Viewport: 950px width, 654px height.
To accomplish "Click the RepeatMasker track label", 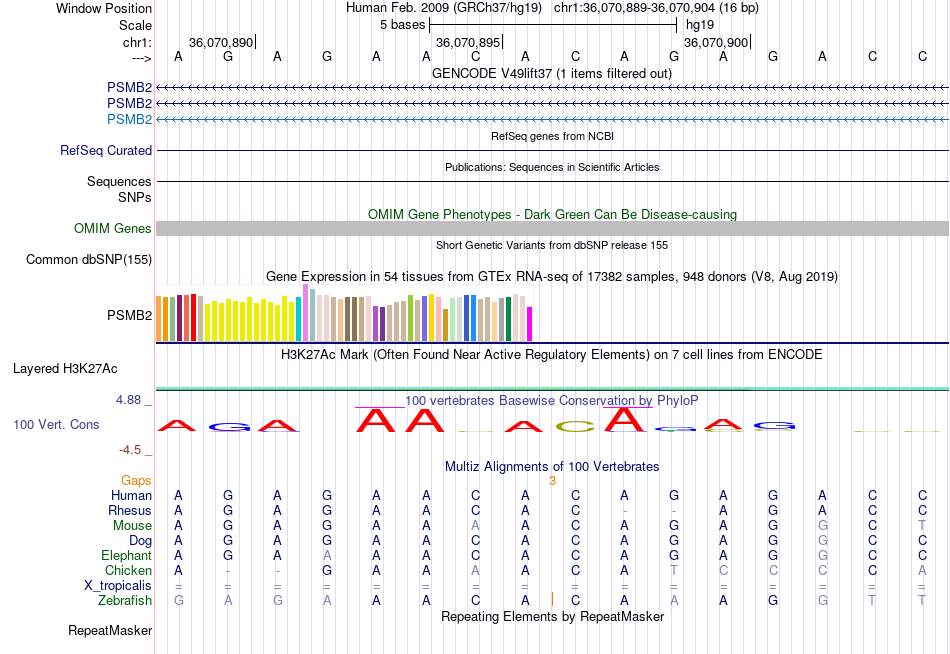I will [x=110, y=630].
